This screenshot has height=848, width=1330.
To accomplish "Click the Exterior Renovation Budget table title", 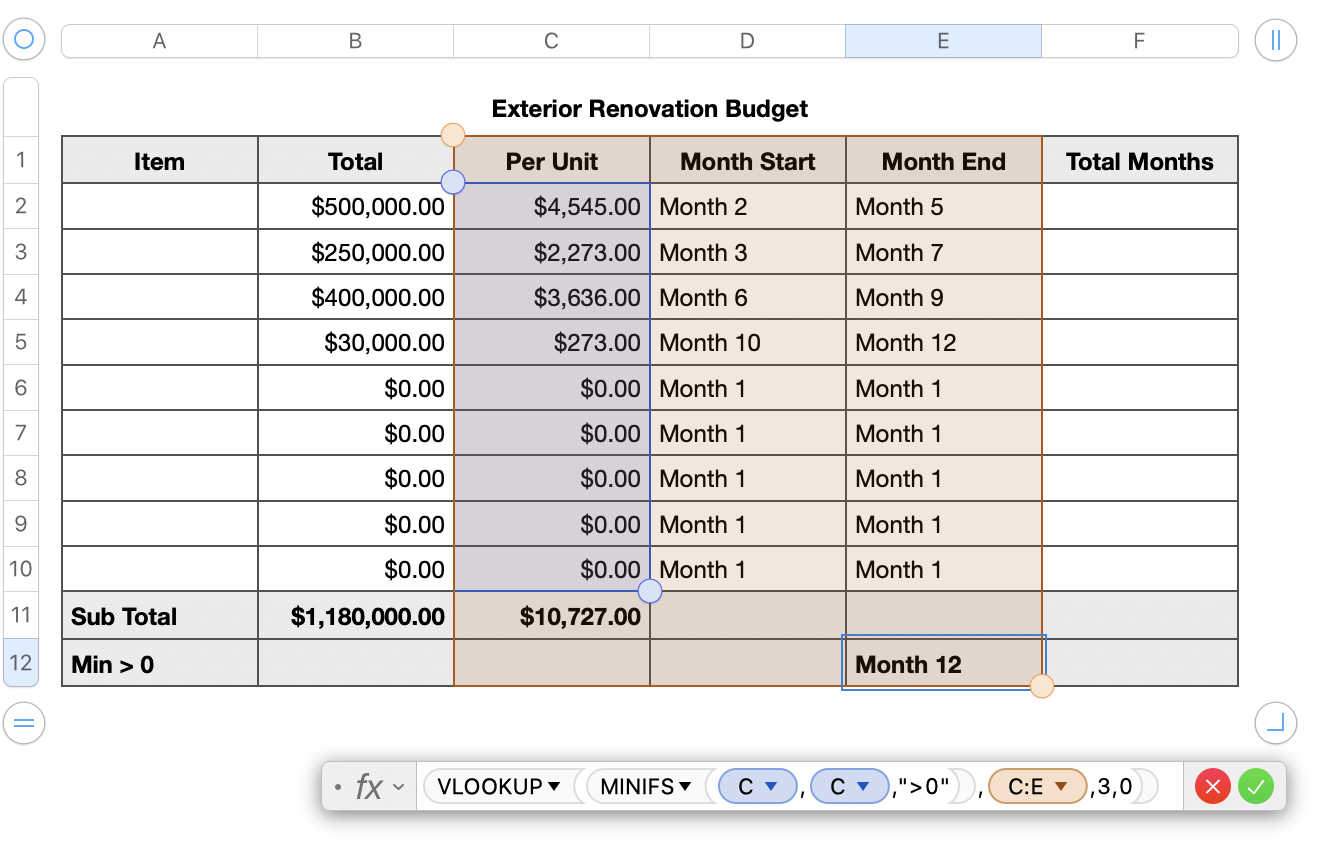I will click(x=650, y=109).
